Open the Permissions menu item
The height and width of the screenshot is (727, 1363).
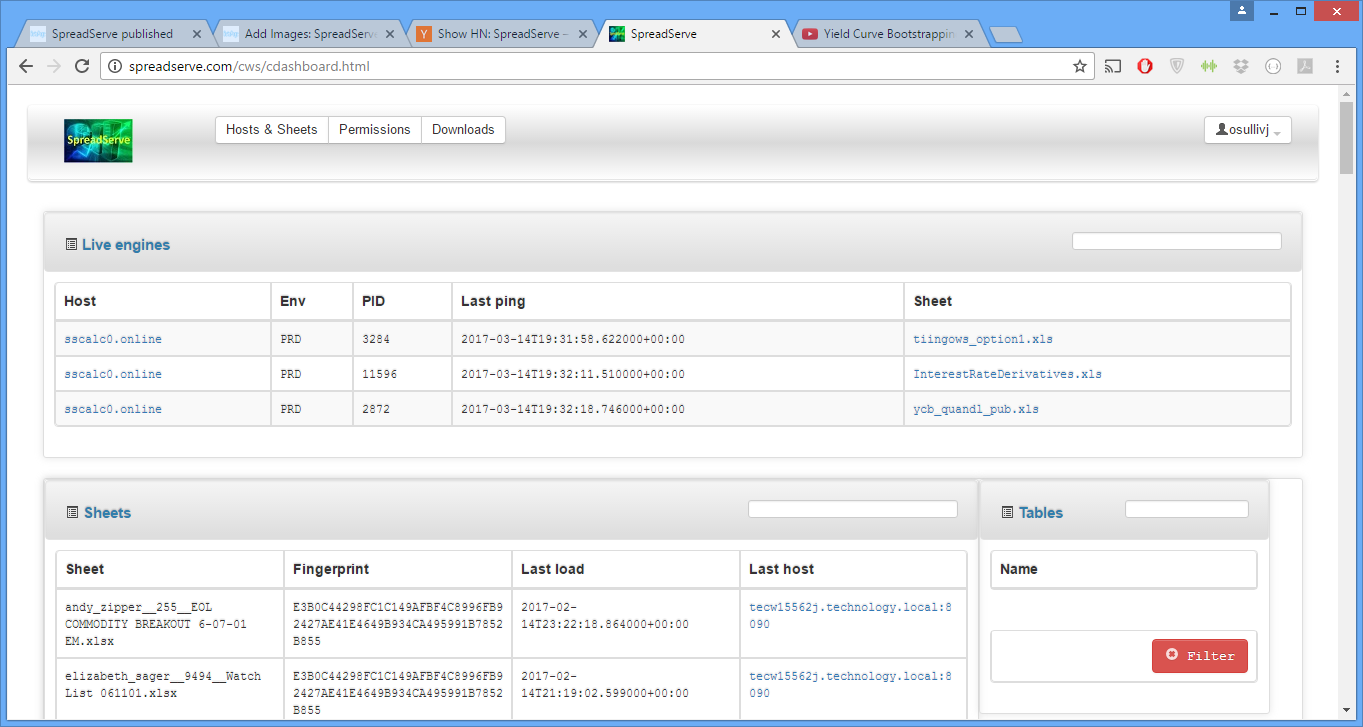pyautogui.click(x=374, y=130)
